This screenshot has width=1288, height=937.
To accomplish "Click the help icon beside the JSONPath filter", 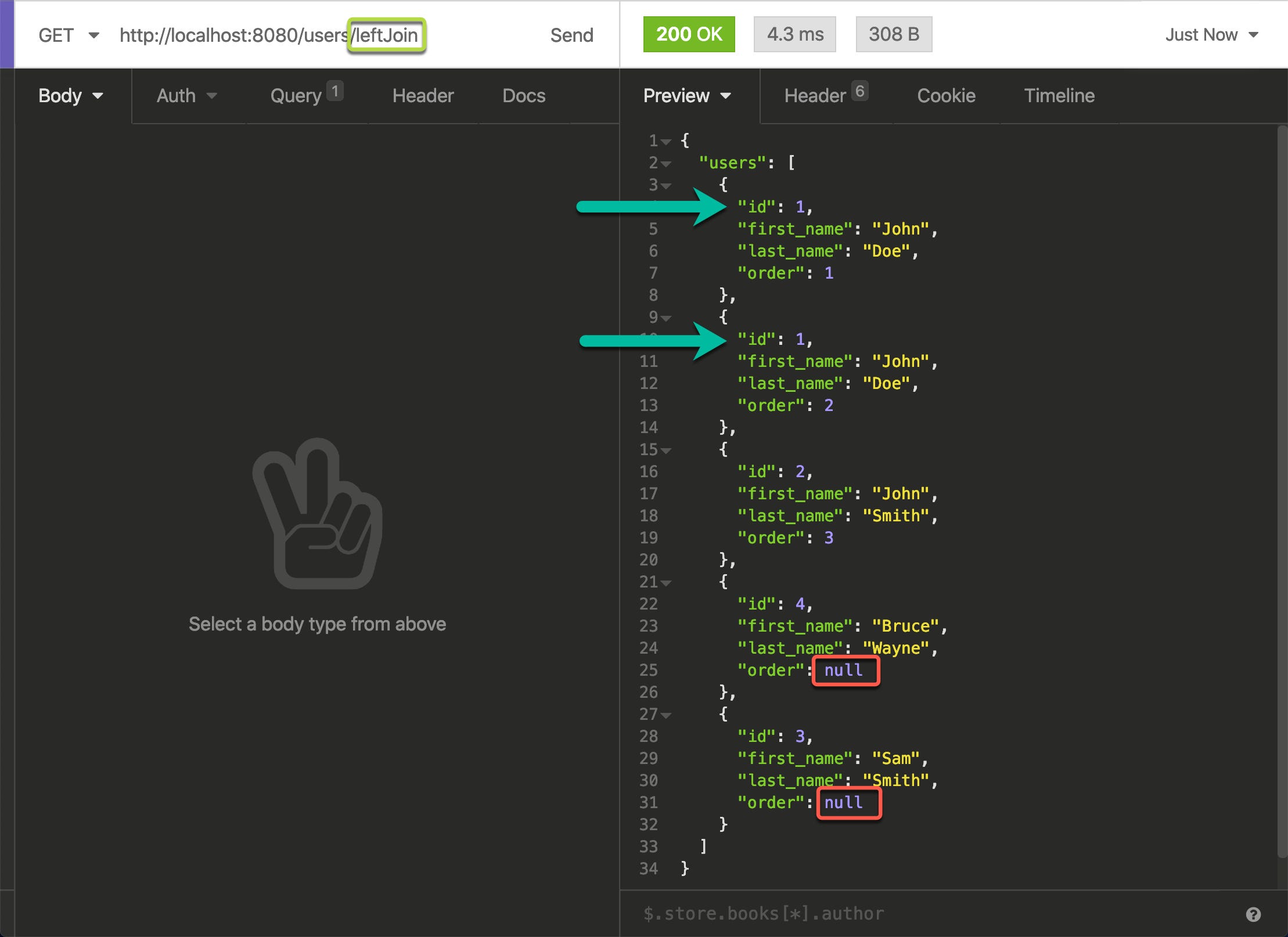I will [1253, 913].
